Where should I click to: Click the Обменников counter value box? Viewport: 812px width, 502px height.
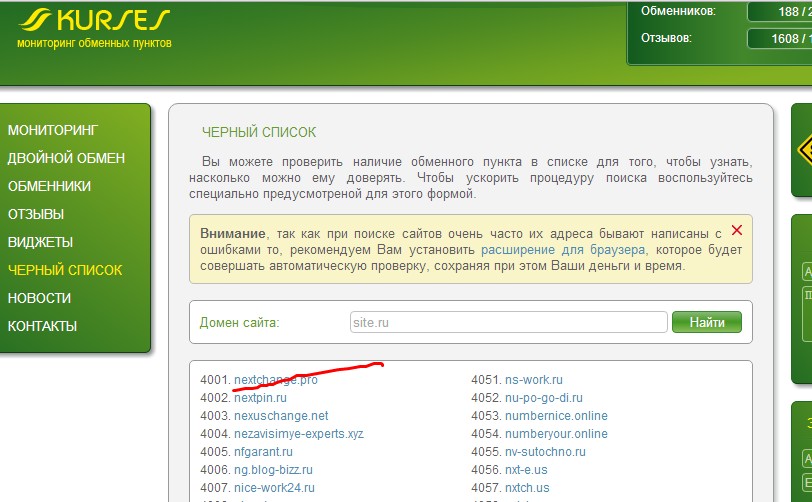click(x=778, y=12)
